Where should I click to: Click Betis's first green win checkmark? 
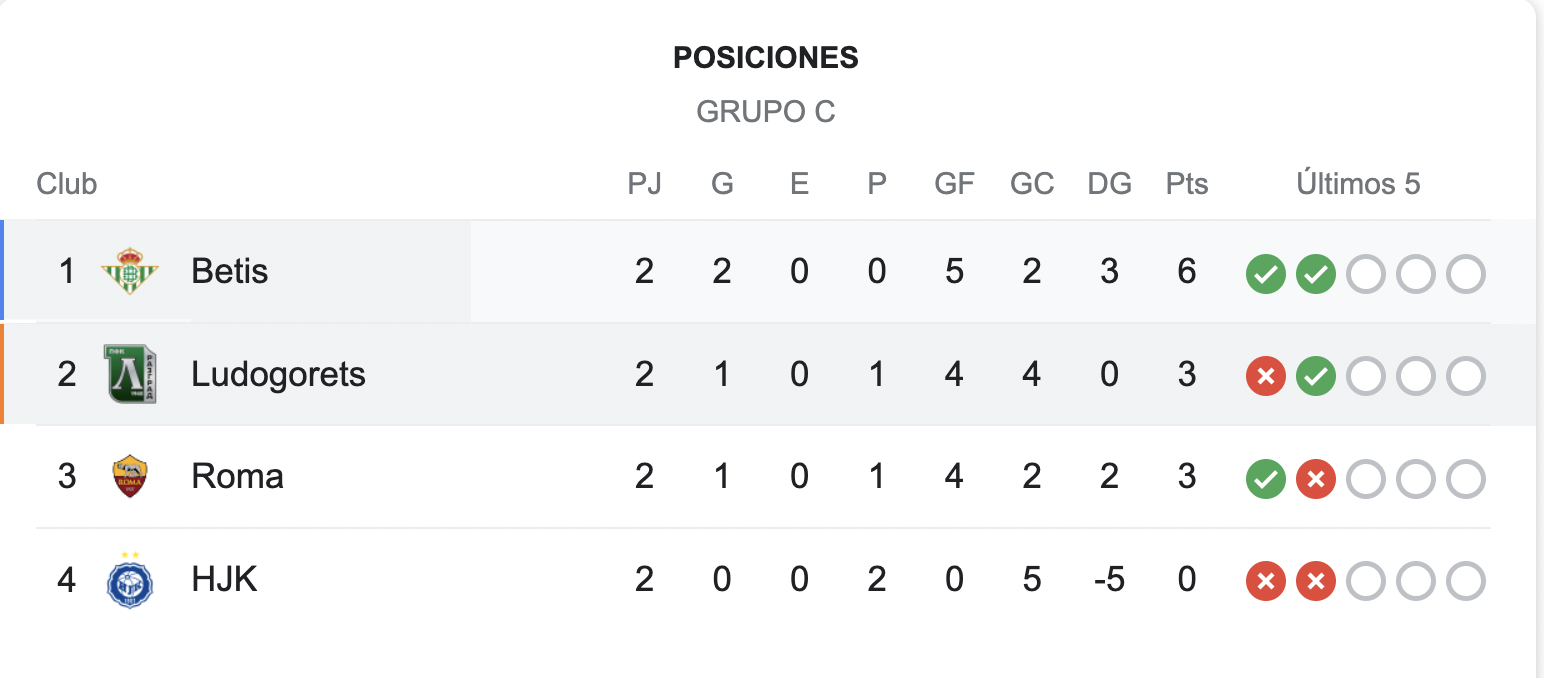pyautogui.click(x=1265, y=274)
